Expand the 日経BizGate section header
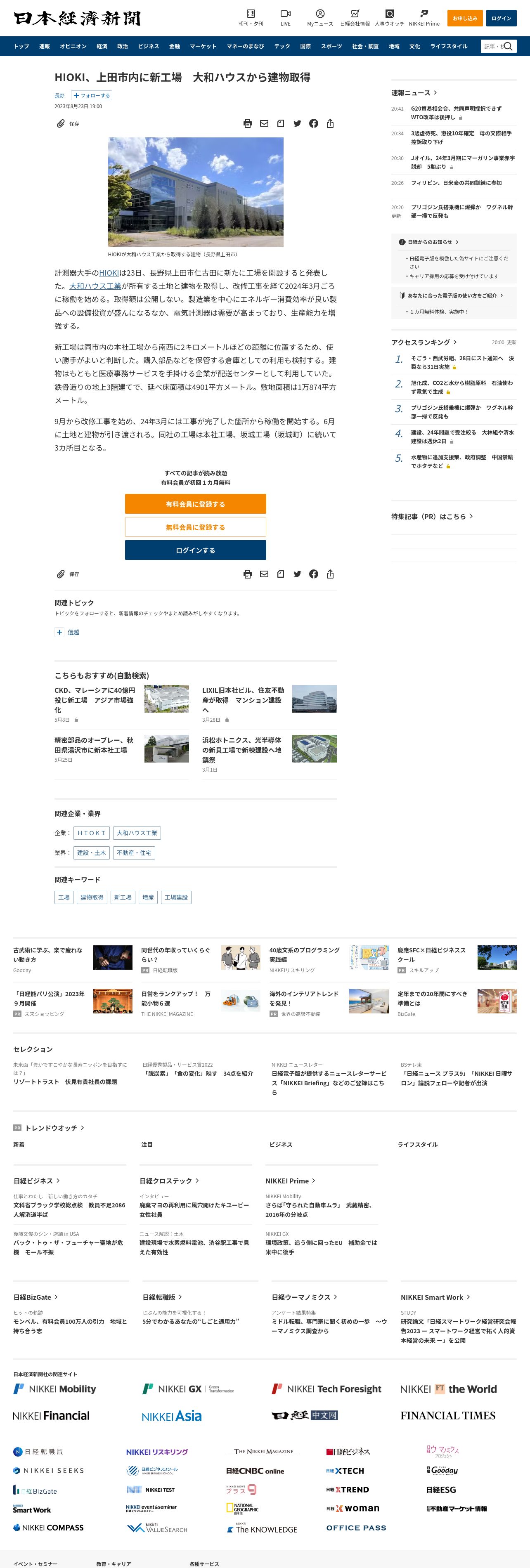 coord(36,1297)
